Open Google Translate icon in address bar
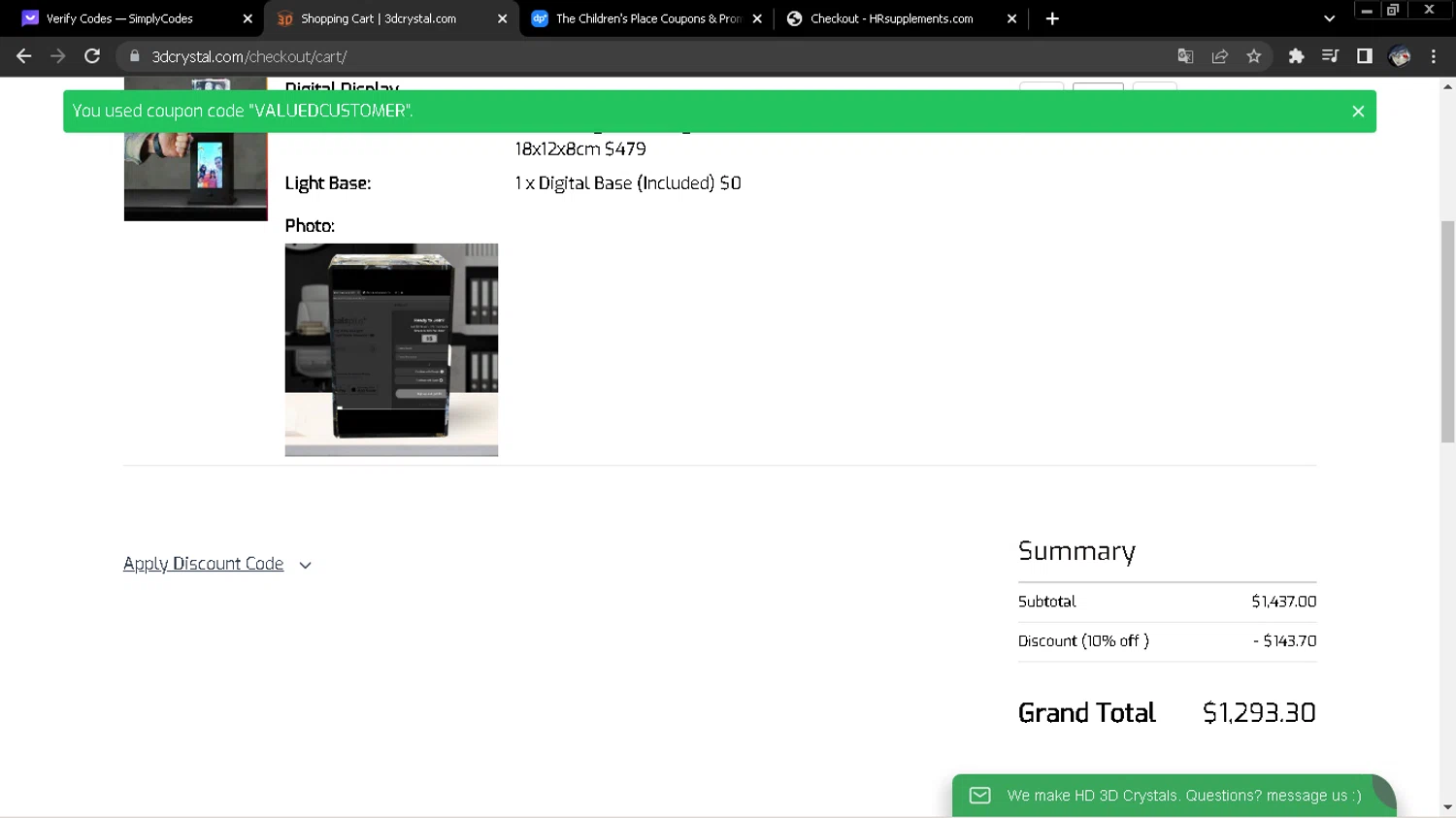The width and height of the screenshot is (1456, 818). coord(1185,56)
